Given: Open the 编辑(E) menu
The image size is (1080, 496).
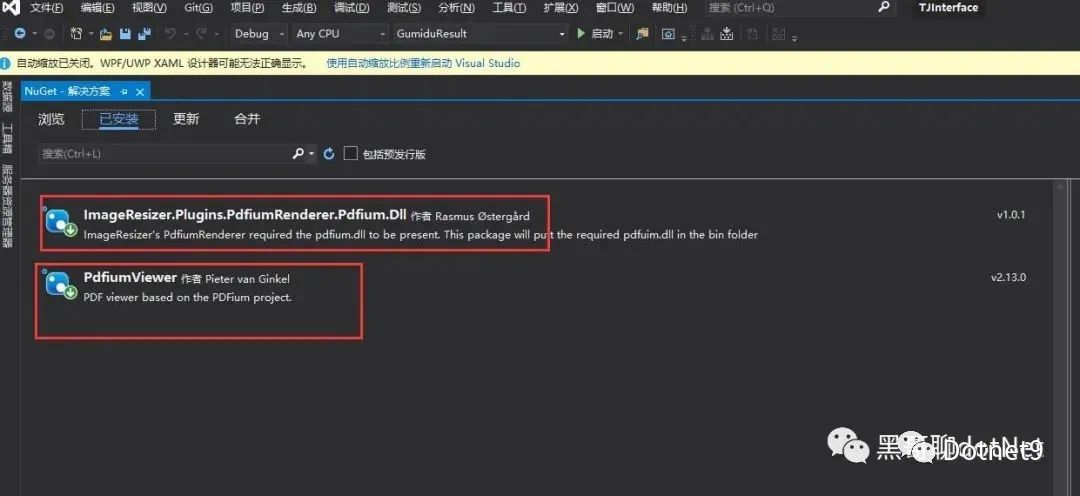Looking at the screenshot, I should pyautogui.click(x=98, y=8).
